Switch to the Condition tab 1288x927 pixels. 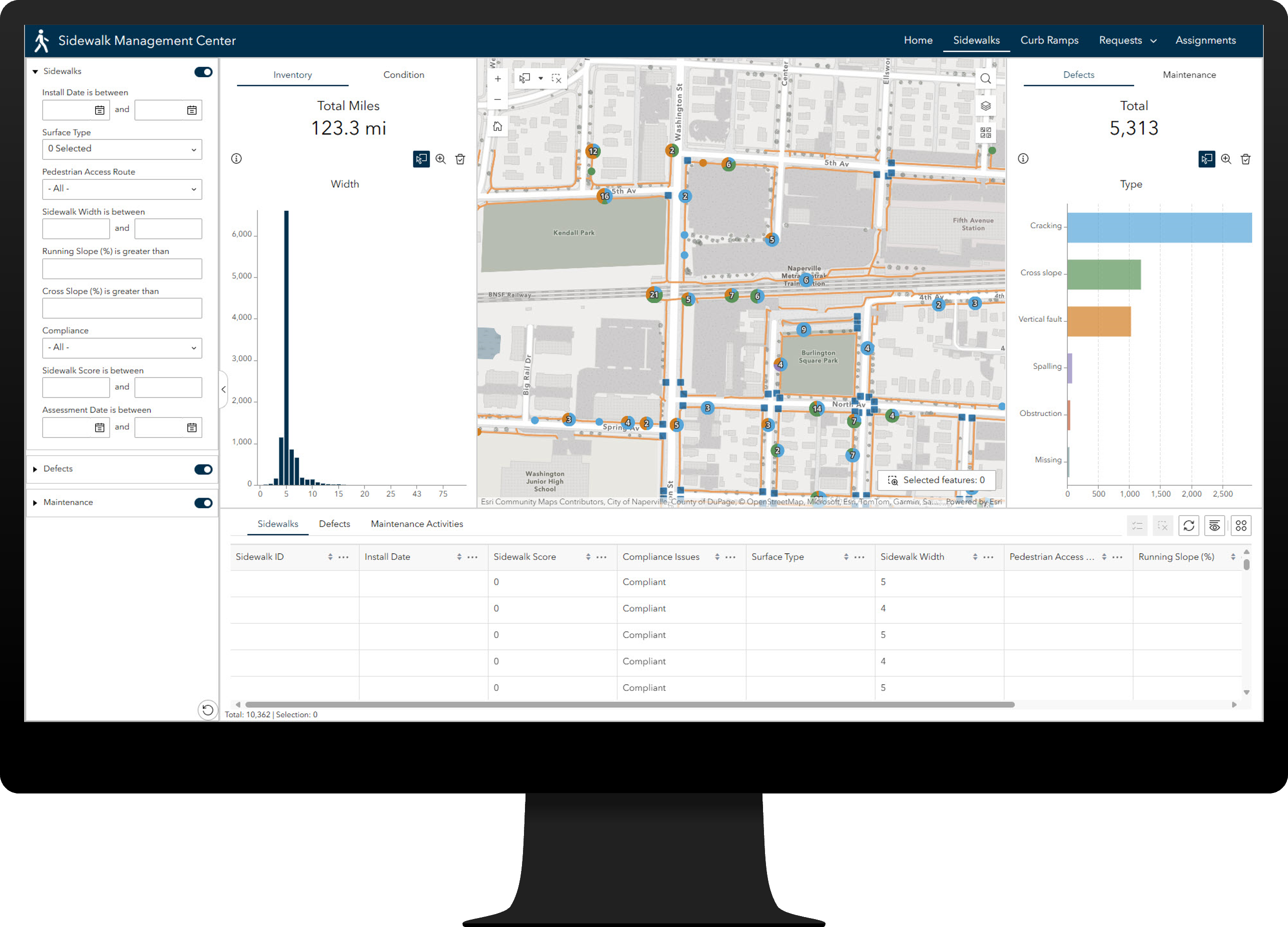[x=403, y=75]
